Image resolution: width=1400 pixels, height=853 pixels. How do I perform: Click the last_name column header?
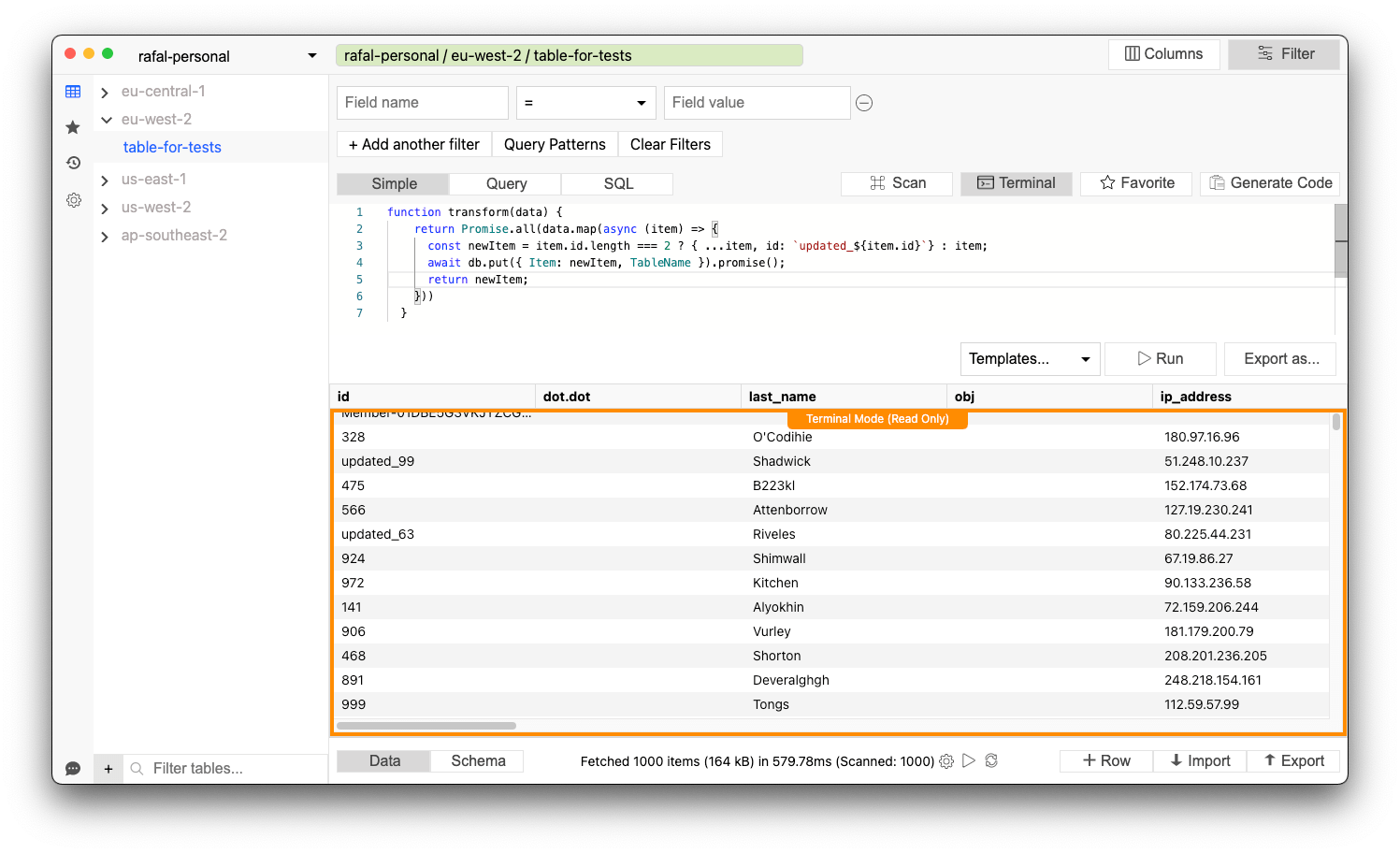(844, 397)
